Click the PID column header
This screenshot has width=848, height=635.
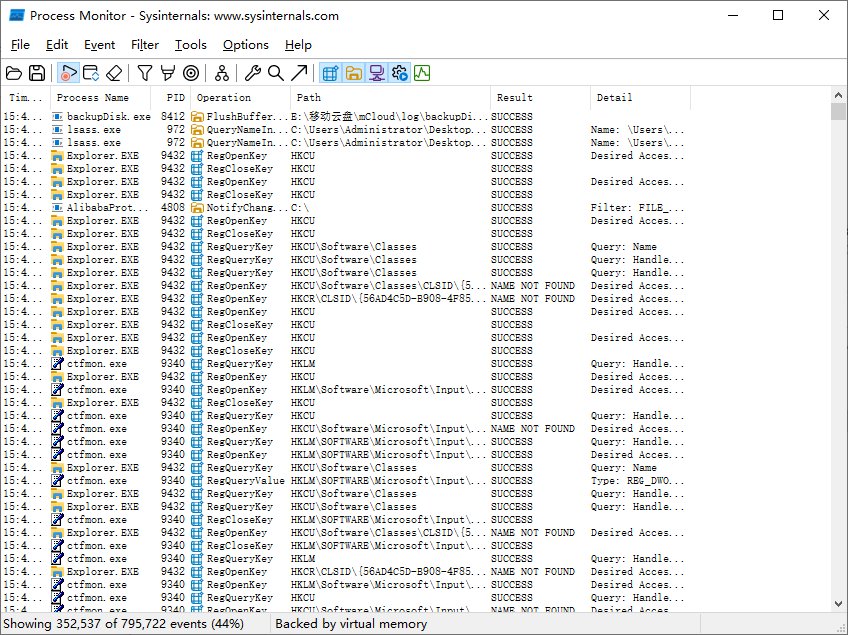pos(170,97)
